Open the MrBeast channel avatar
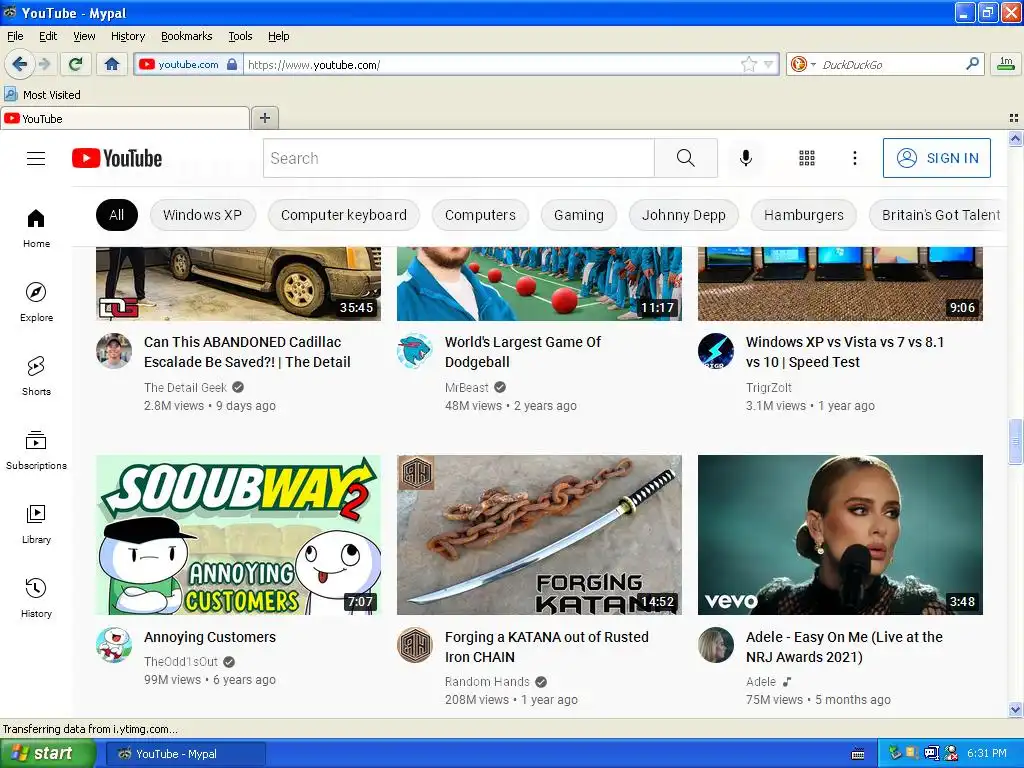Screen dimensions: 1024x768 tap(415, 351)
